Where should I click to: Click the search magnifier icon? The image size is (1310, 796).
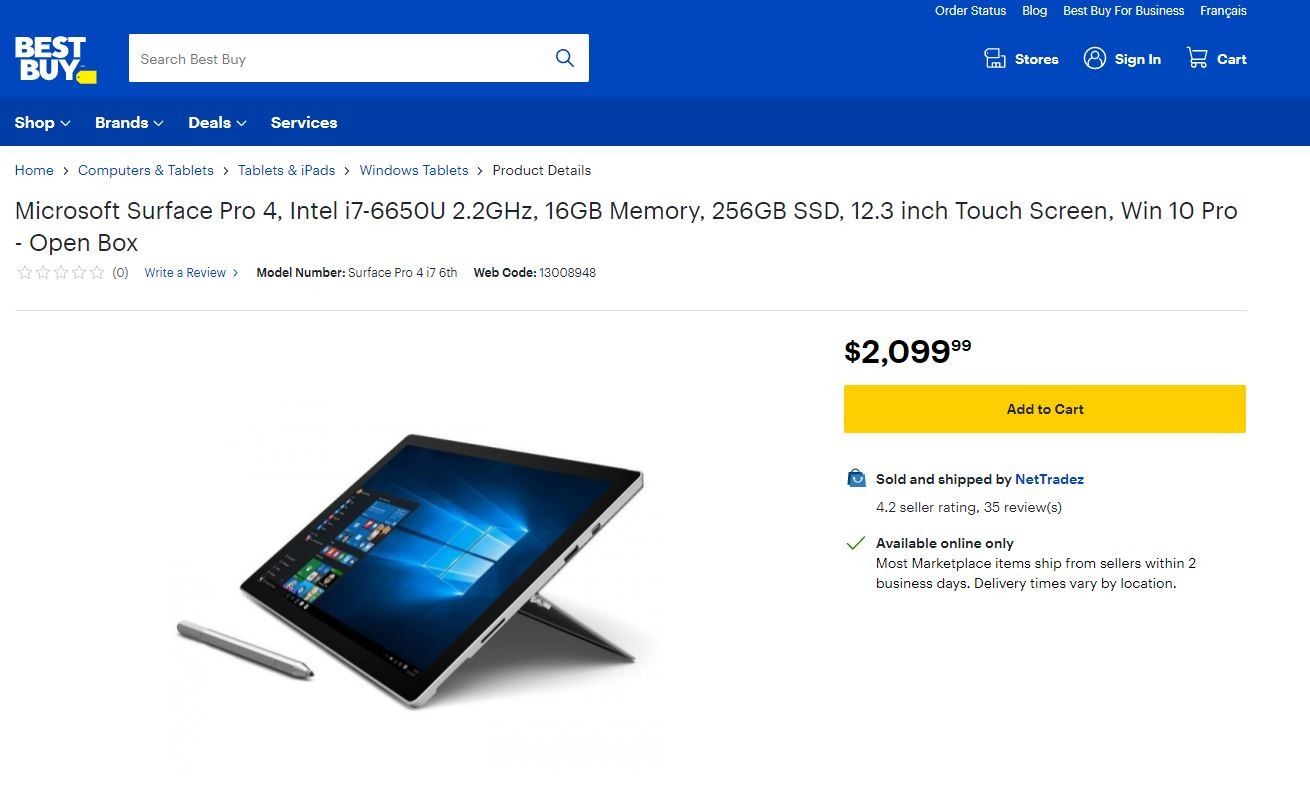click(x=565, y=58)
